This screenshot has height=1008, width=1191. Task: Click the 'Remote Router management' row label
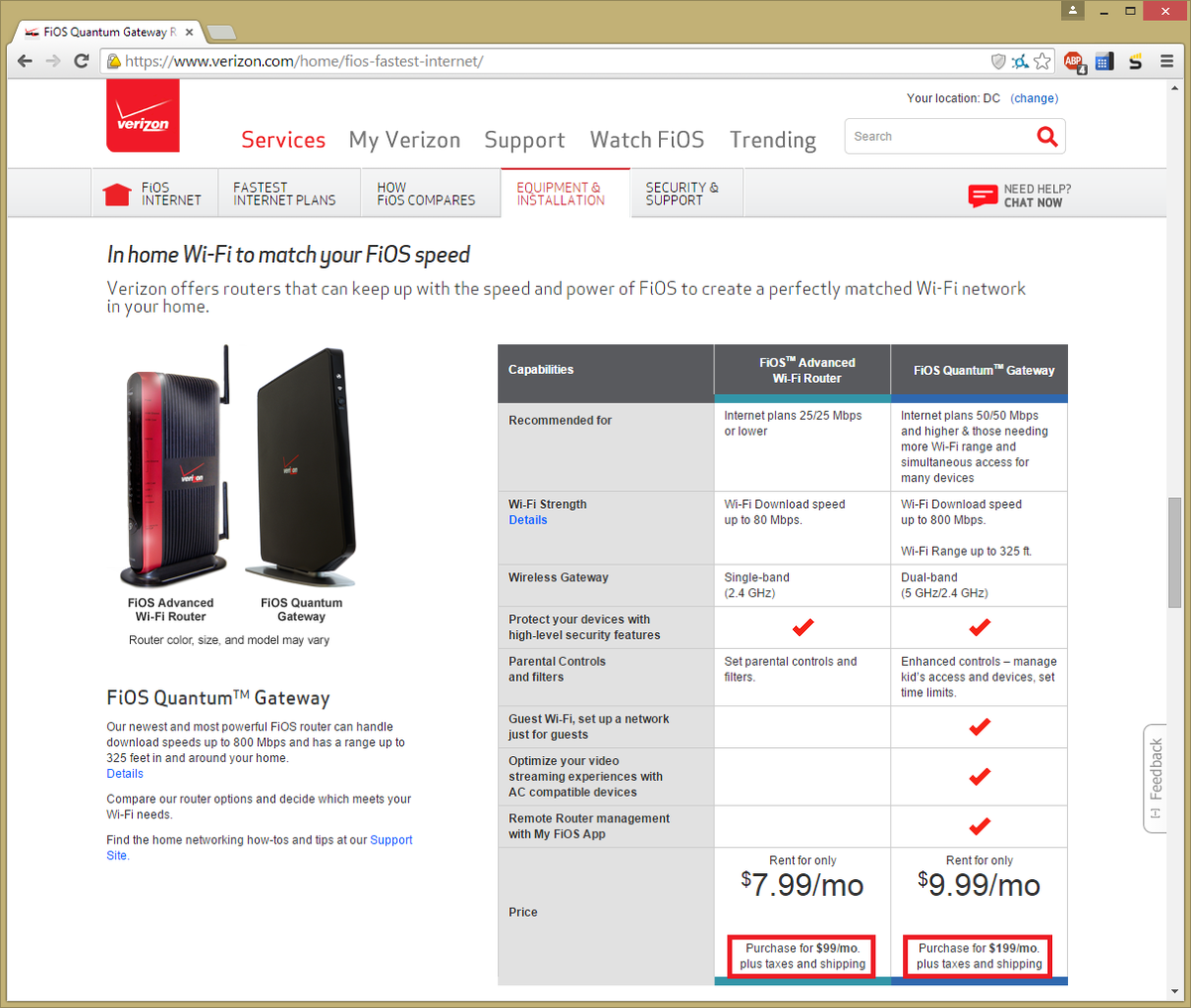[589, 826]
